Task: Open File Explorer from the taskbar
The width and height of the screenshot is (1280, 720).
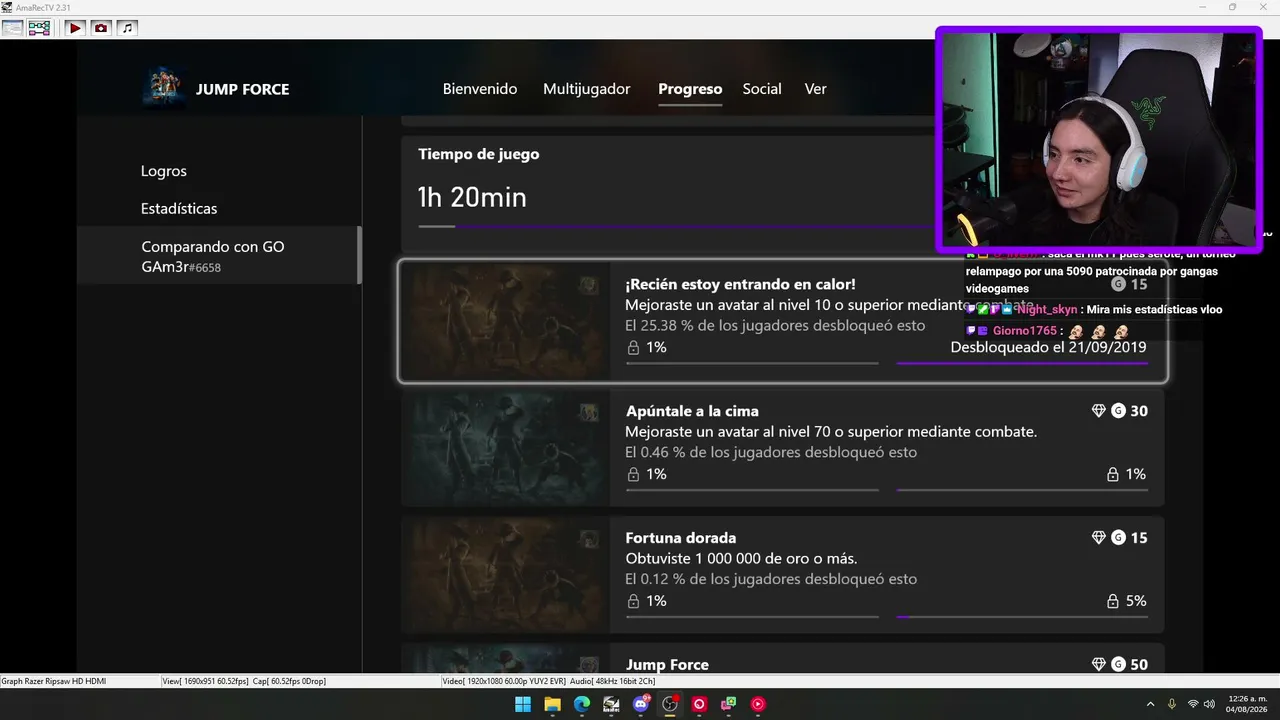Action: click(552, 704)
